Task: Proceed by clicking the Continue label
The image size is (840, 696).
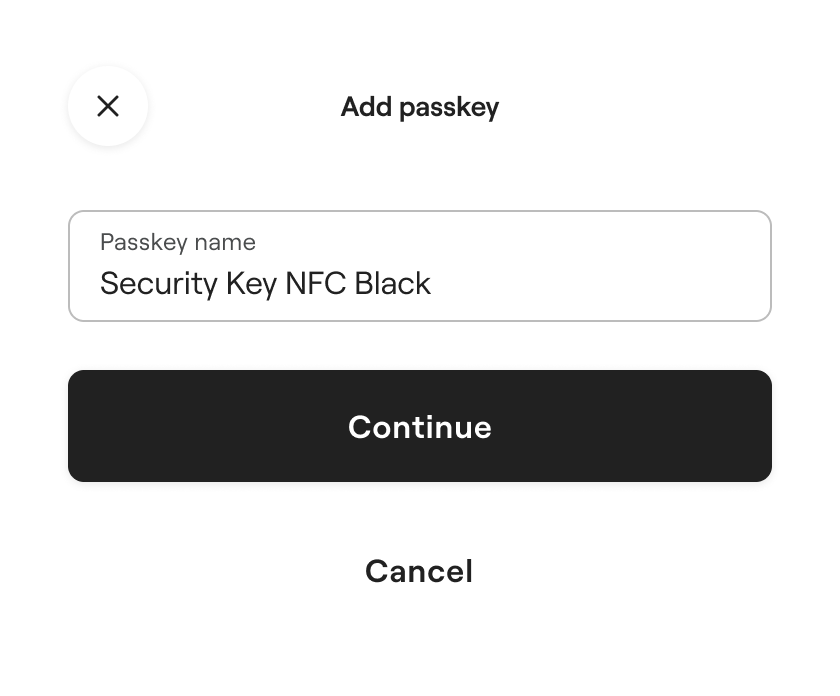Action: (x=420, y=427)
